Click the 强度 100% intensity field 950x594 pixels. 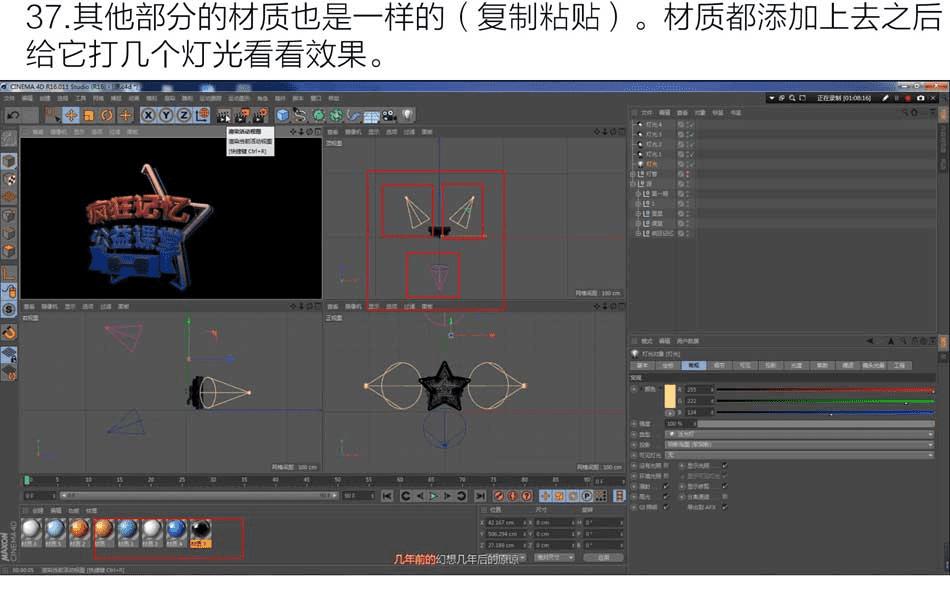[x=680, y=424]
